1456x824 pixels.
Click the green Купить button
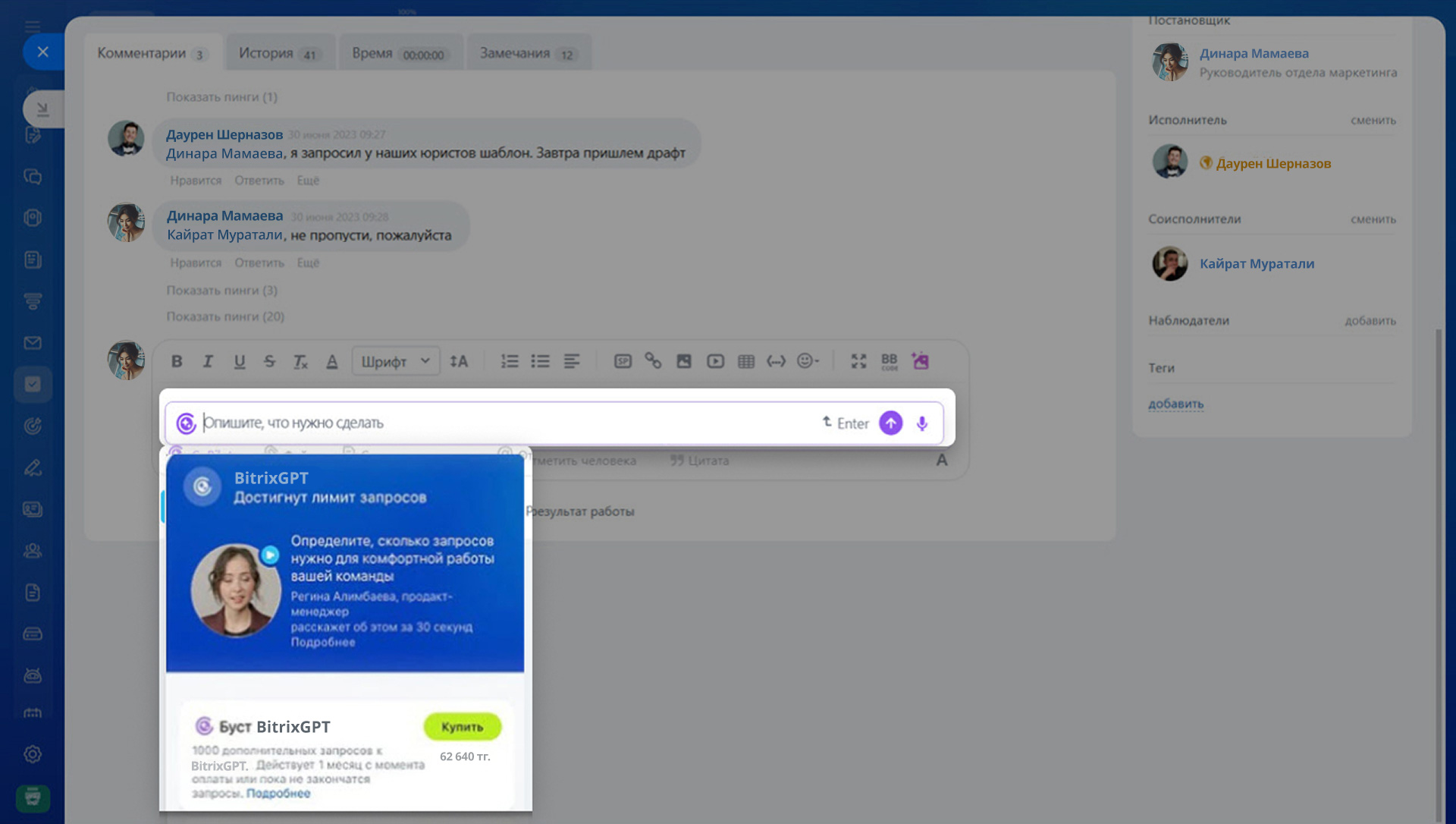point(462,727)
